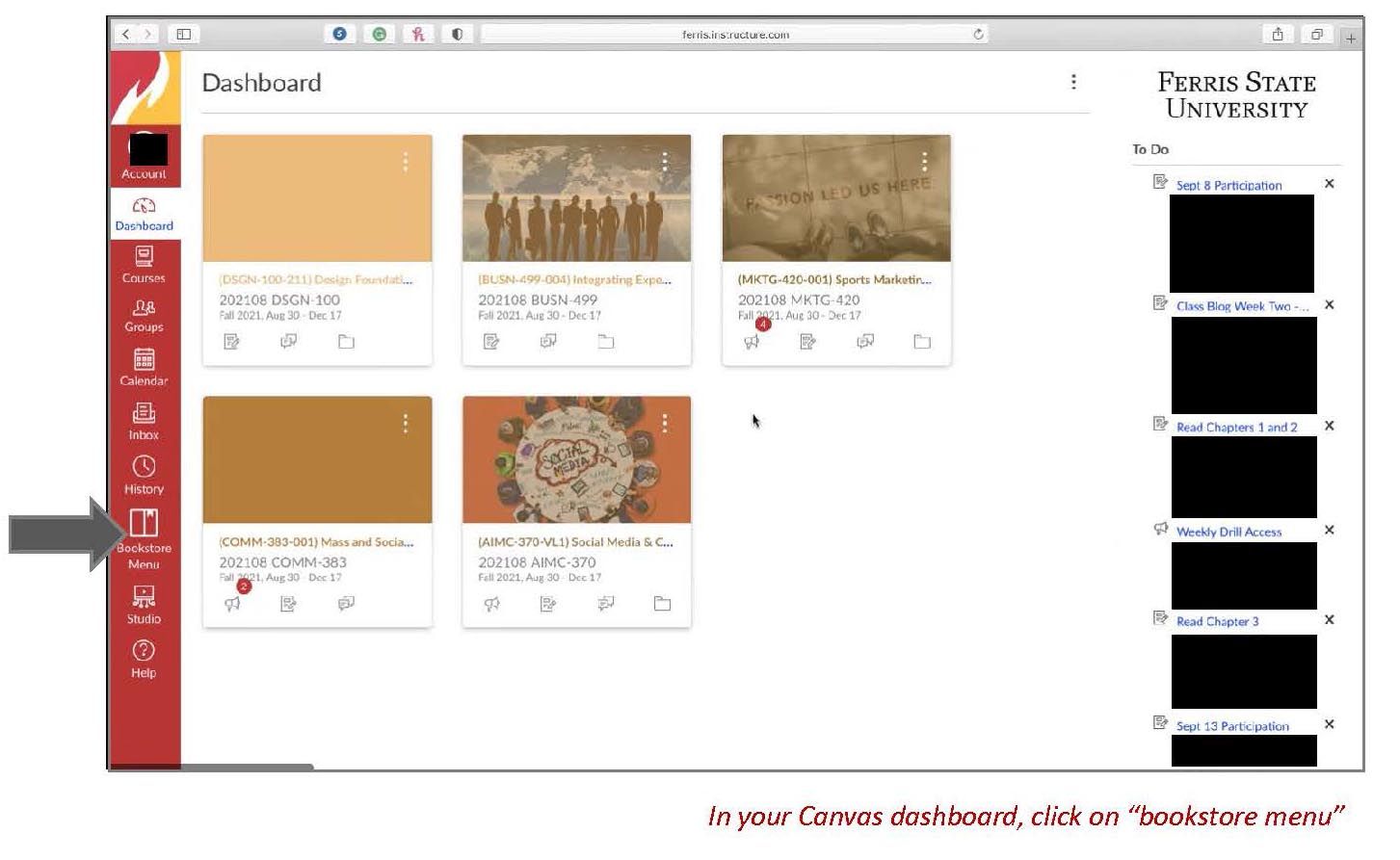1400x860 pixels.
Task: Open BUSN-499 discussions icon
Action: click(x=548, y=341)
